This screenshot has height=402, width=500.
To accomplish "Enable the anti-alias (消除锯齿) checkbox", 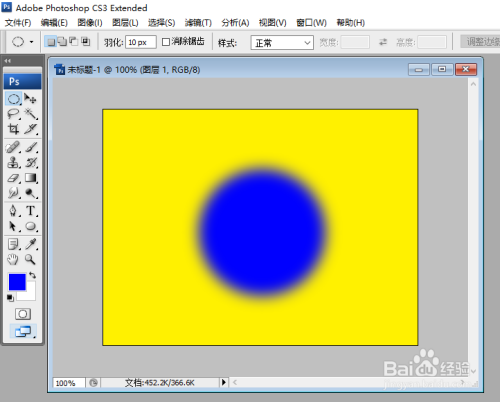I will (x=166, y=42).
